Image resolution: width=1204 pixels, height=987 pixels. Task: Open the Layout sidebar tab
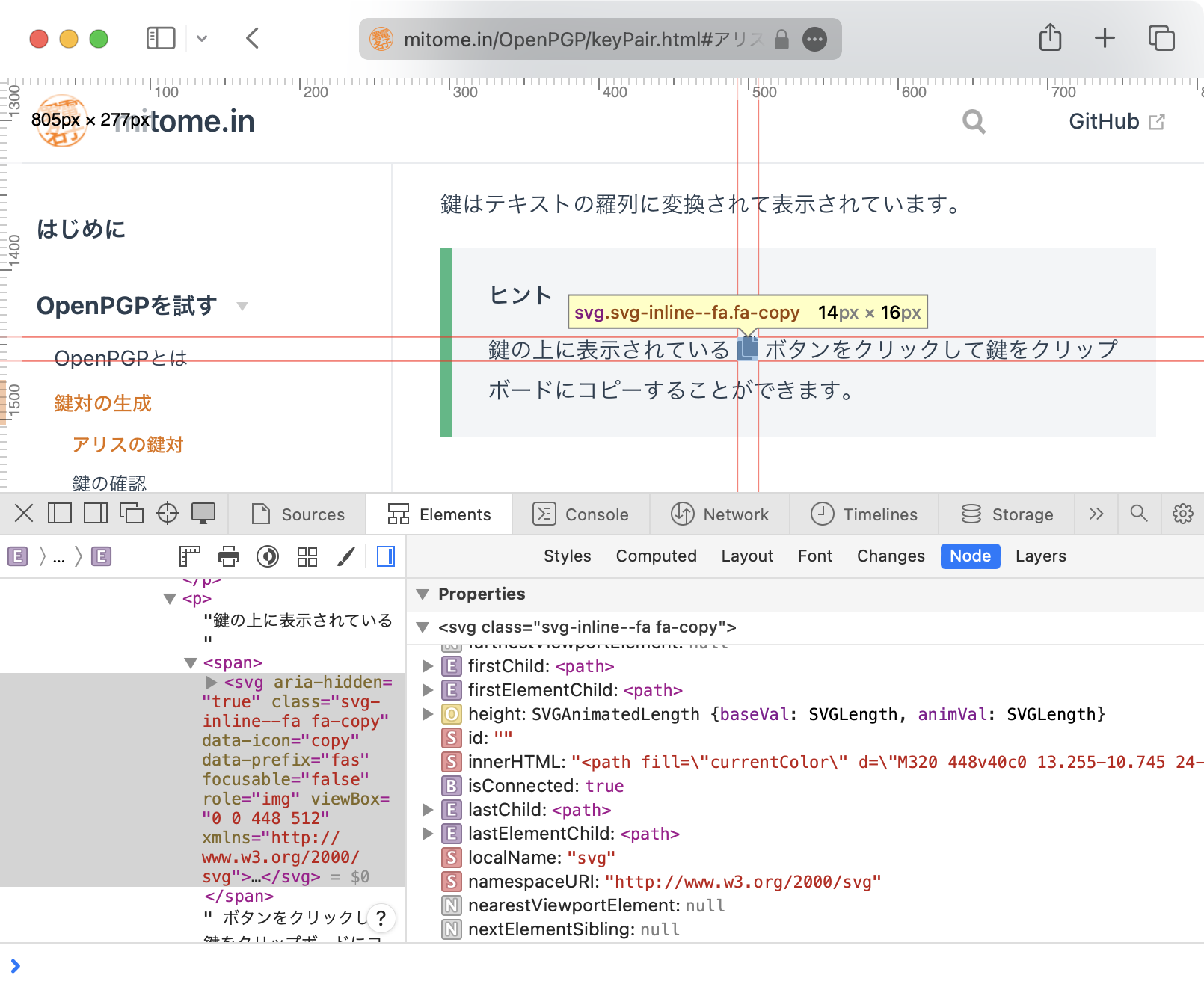pyautogui.click(x=747, y=556)
